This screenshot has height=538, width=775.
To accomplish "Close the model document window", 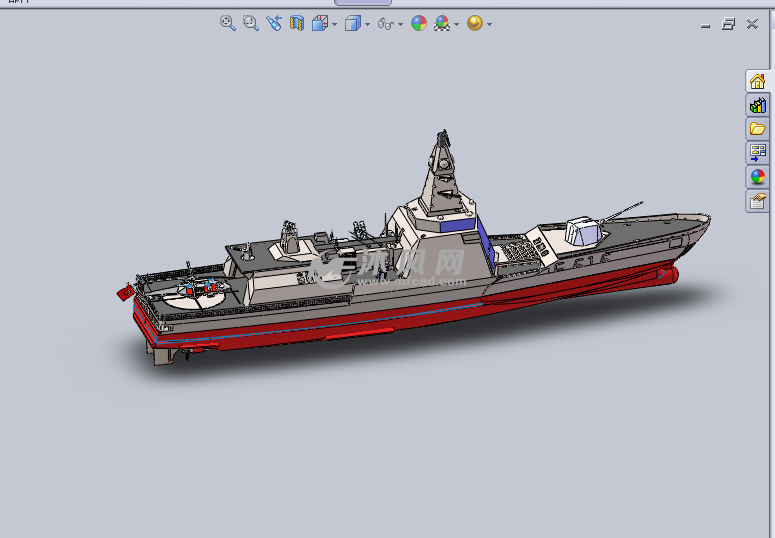I will click(752, 24).
